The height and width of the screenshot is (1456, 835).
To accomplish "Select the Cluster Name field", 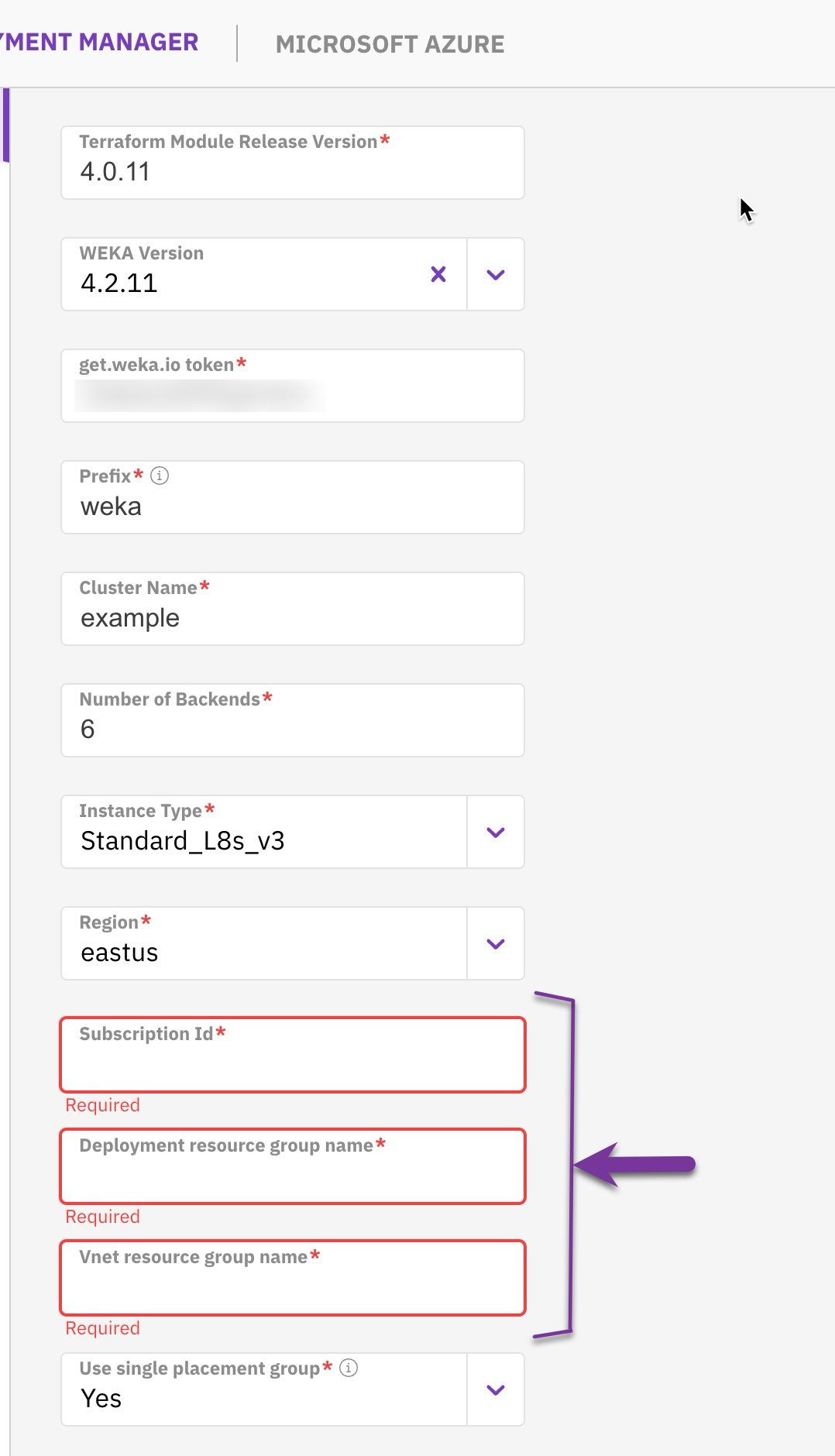I will pos(292,618).
